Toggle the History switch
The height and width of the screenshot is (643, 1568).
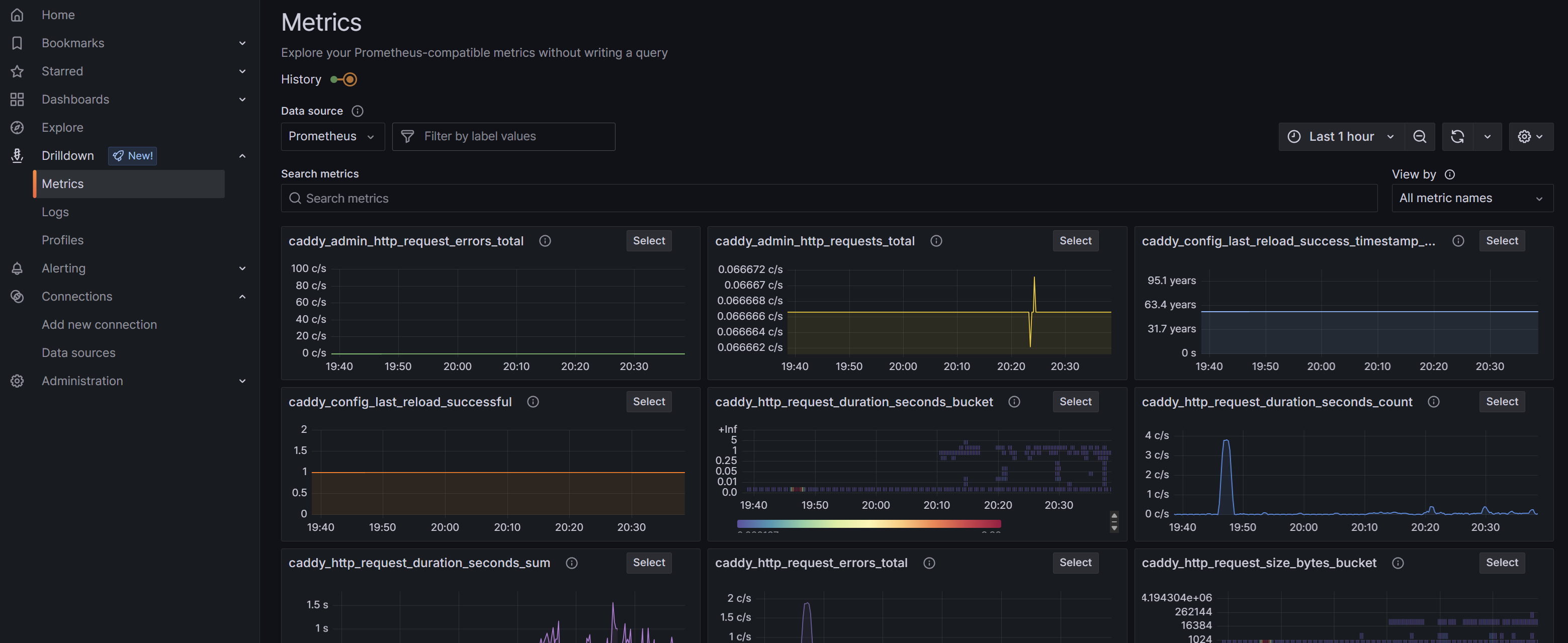point(344,80)
